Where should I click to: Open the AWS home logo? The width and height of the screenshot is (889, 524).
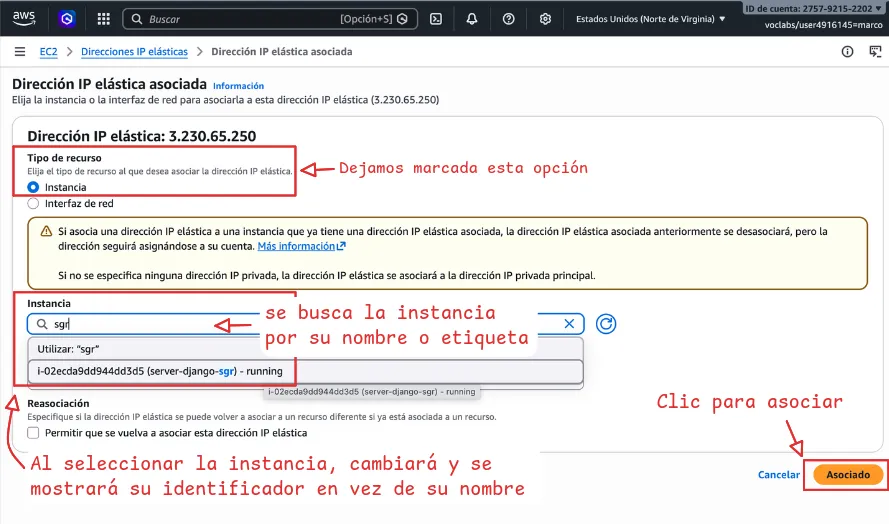(x=24, y=18)
